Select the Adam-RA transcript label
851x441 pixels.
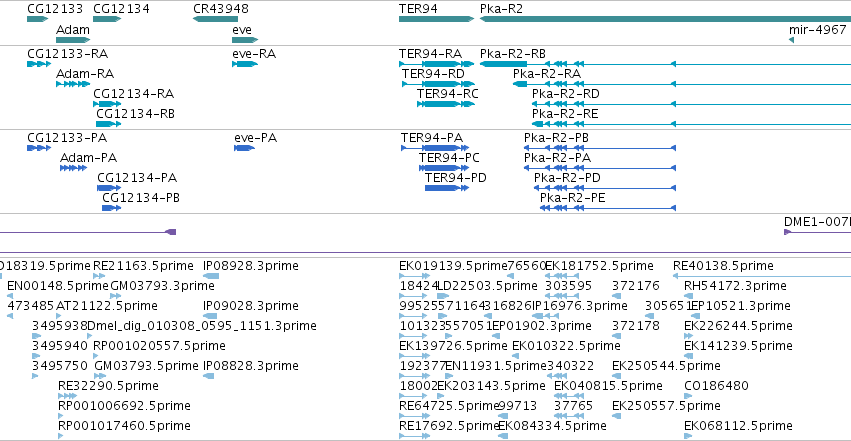(85, 74)
